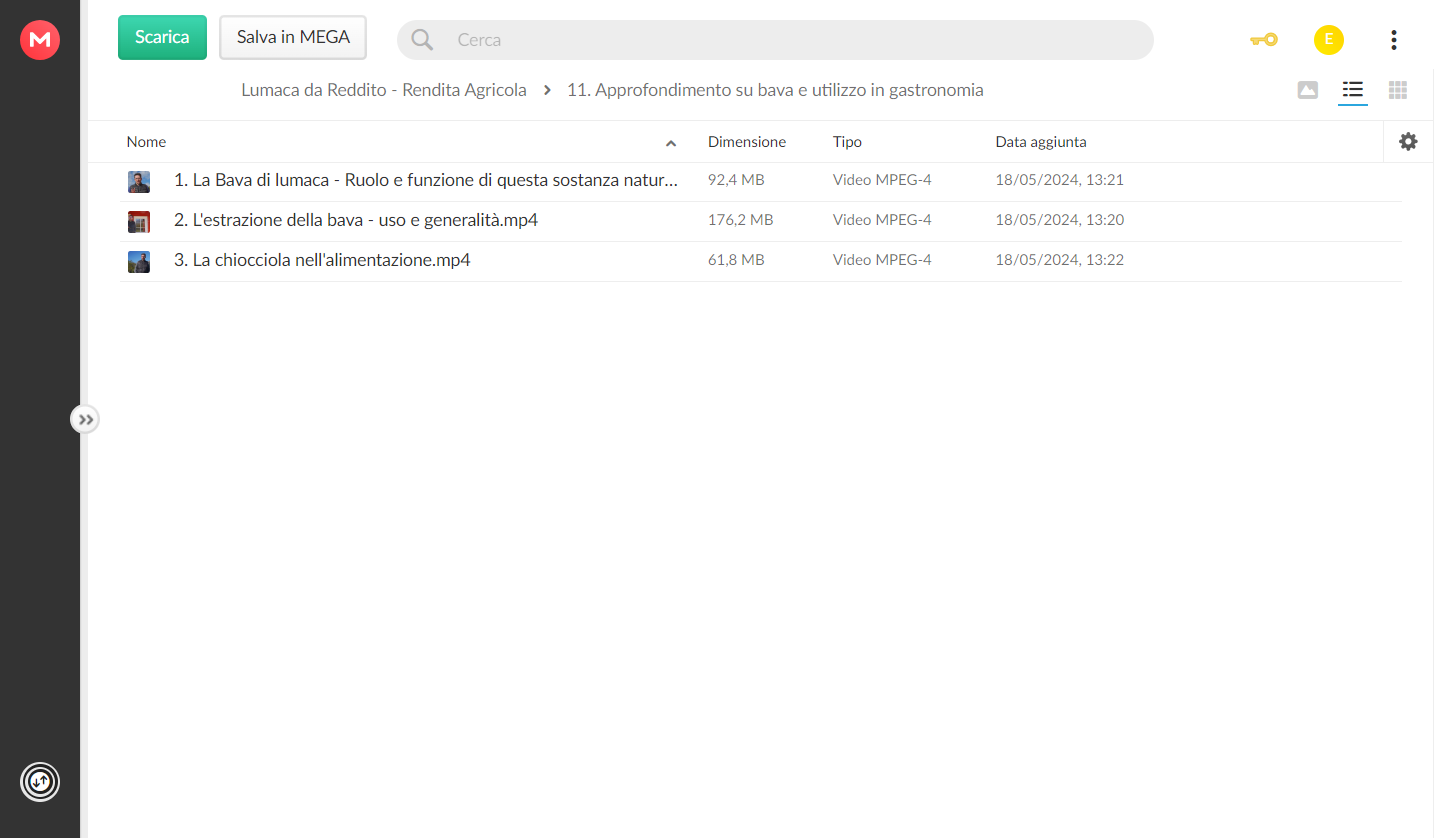Select the list view icon
The height and width of the screenshot is (838, 1434).
(x=1353, y=90)
